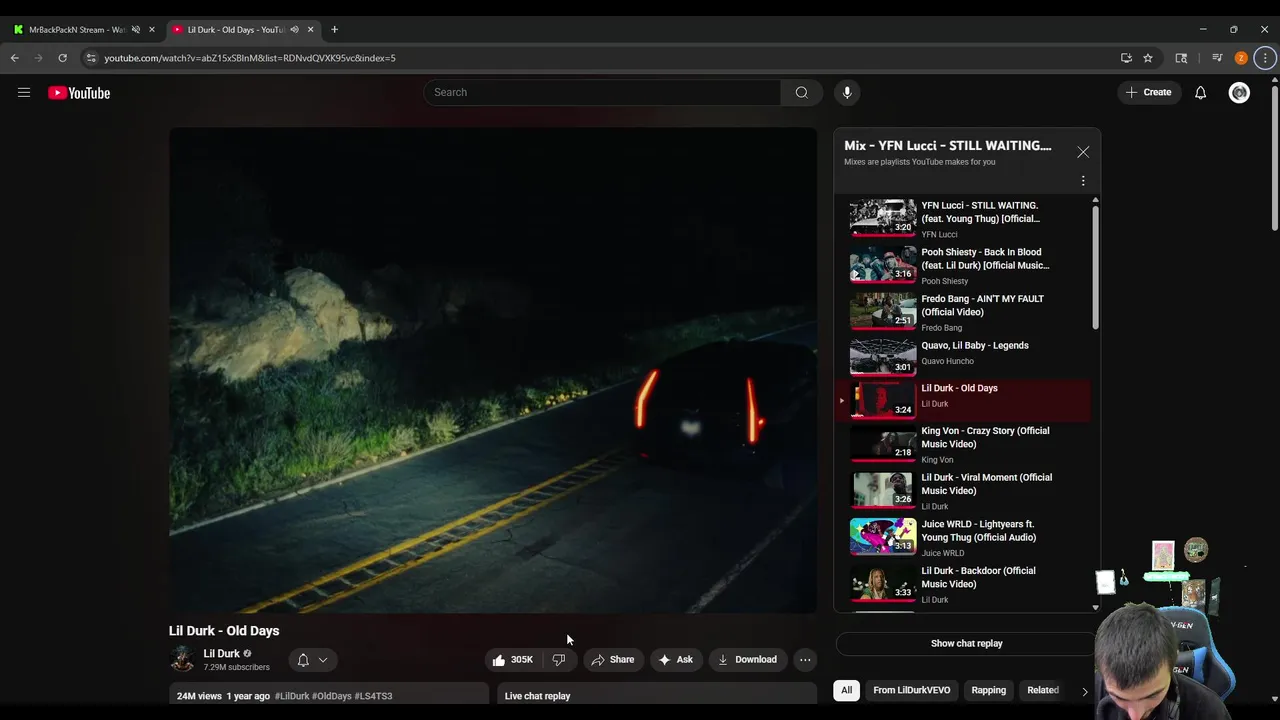This screenshot has height=720, width=1280.
Task: View site information icon in address bar
Action: coord(91,58)
